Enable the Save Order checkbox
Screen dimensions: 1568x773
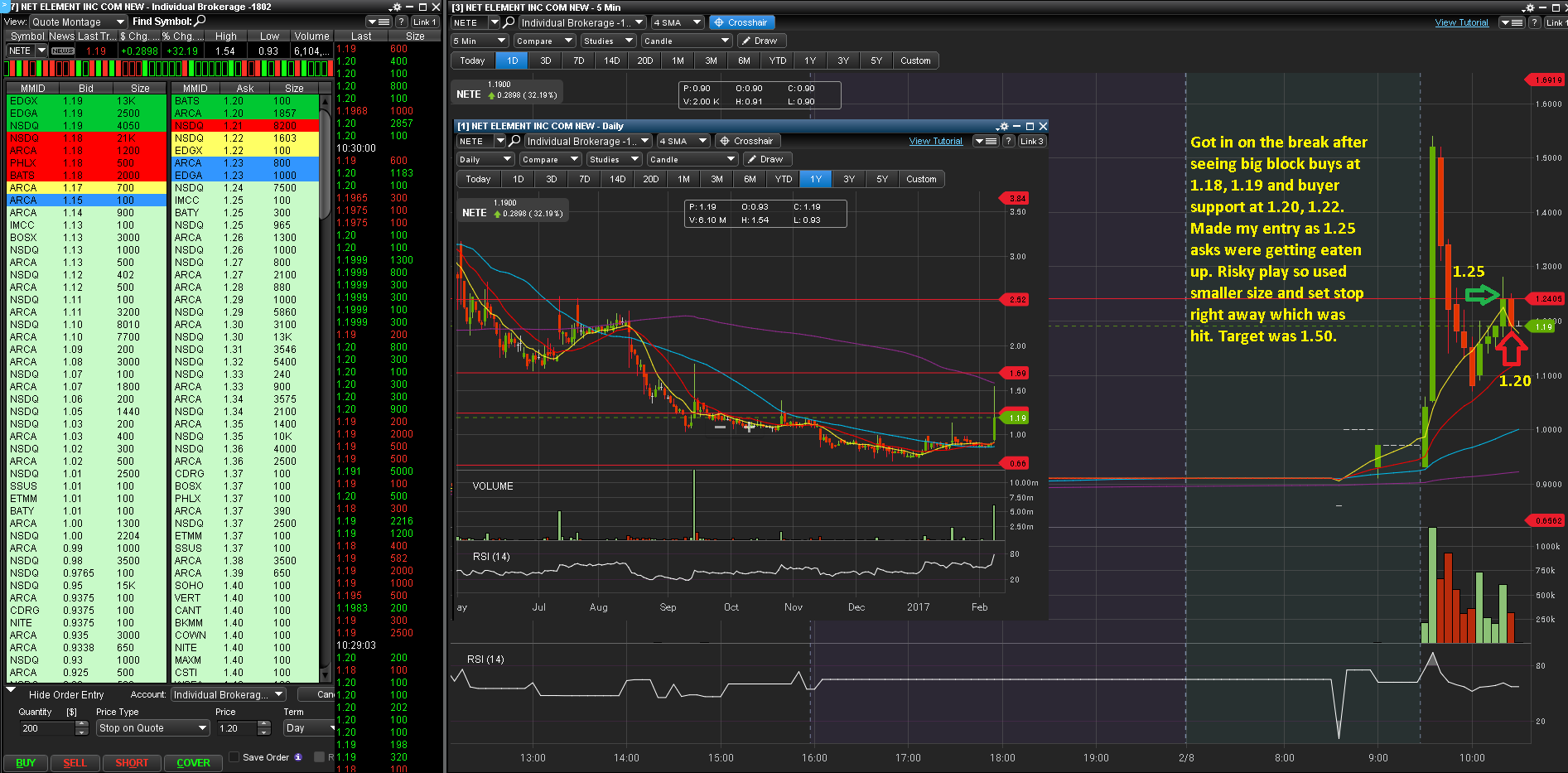tap(234, 756)
